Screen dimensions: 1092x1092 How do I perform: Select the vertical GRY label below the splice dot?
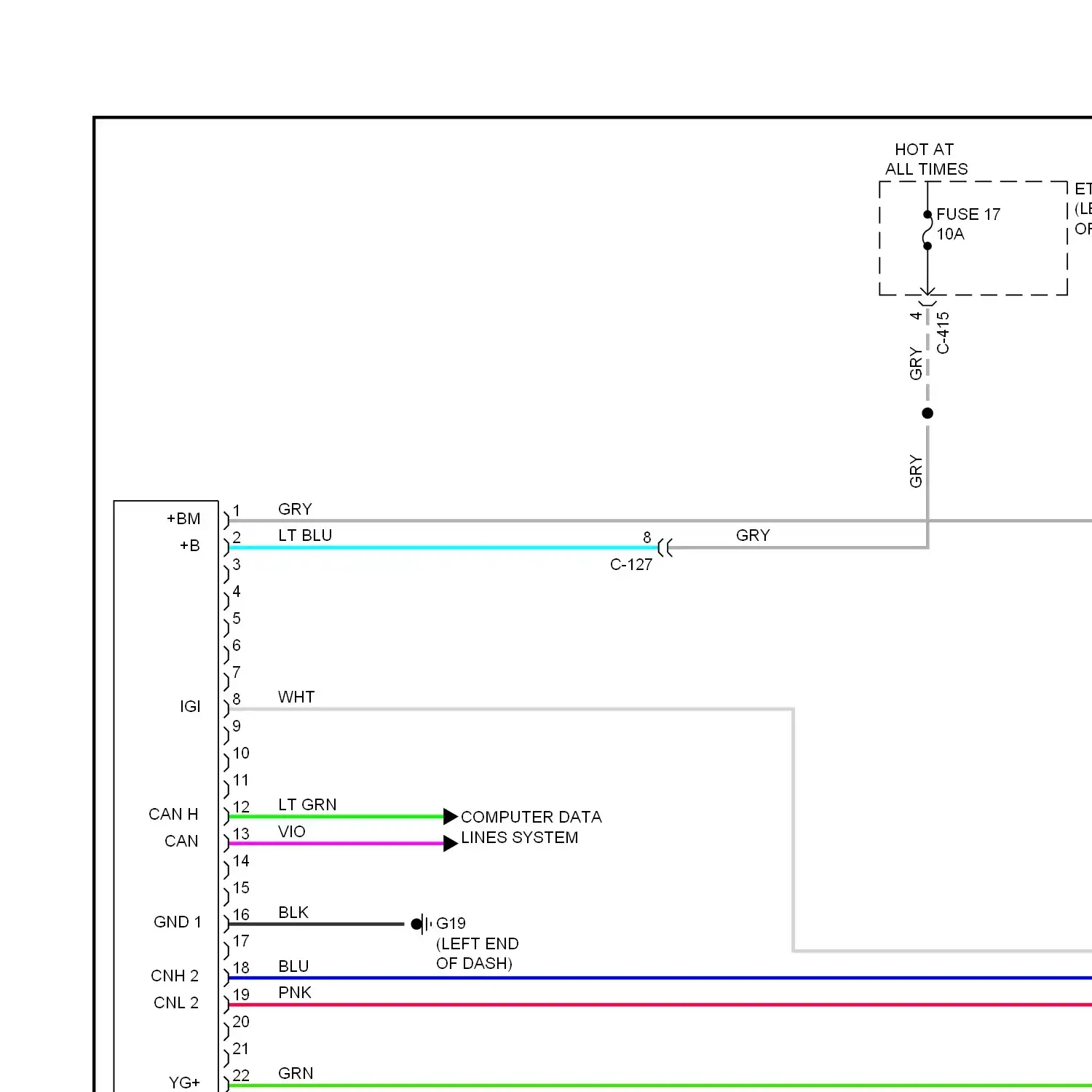point(916,471)
